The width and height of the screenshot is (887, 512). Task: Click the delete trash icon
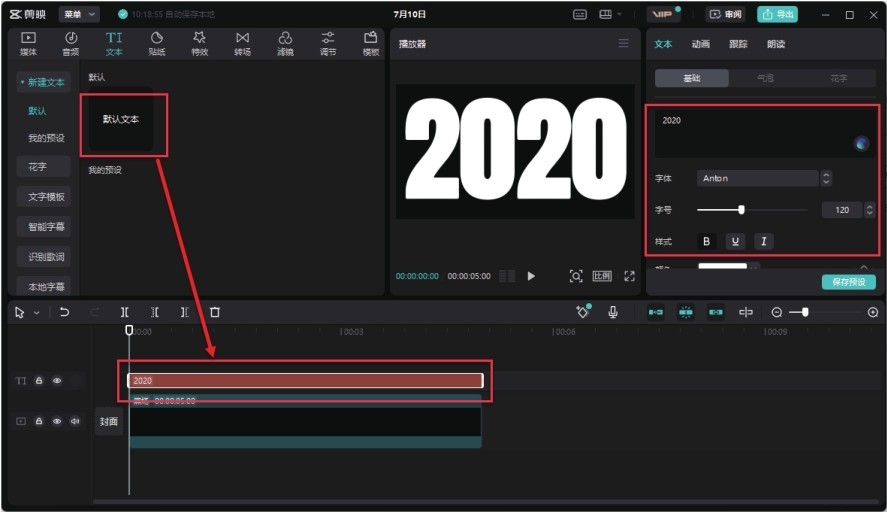point(215,312)
